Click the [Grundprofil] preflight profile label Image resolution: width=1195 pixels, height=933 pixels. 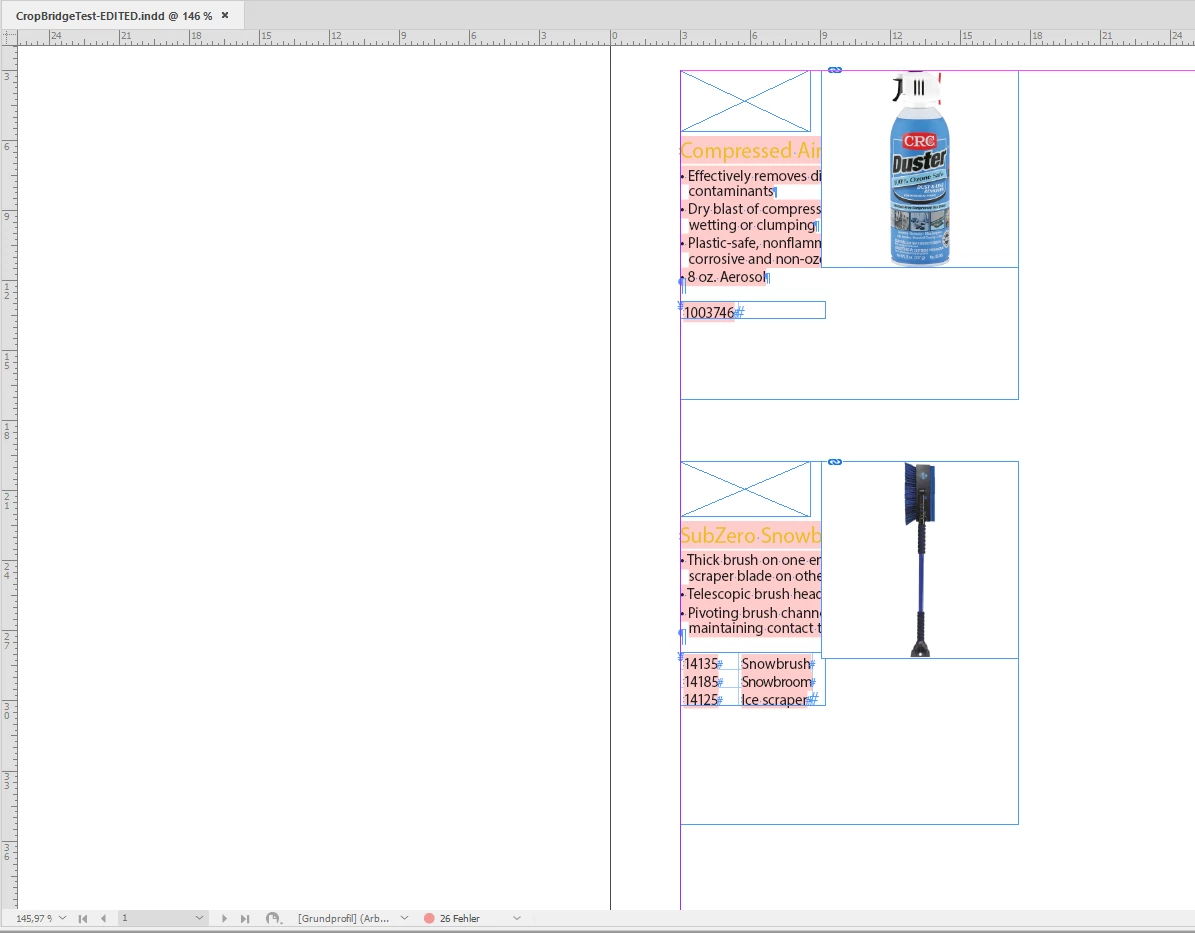(344, 919)
